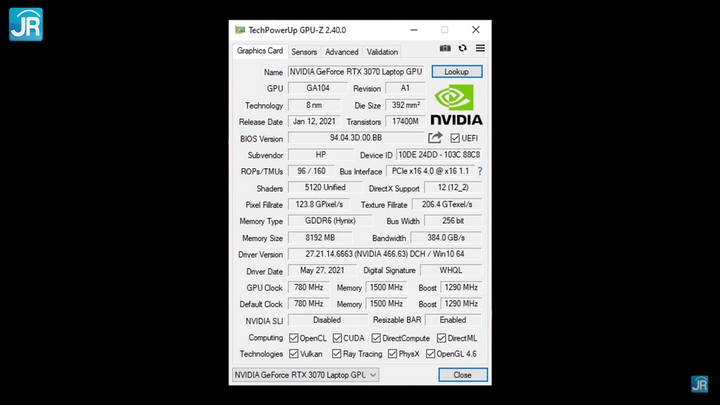Click the Subvendor value HP
Image resolution: width=720 pixels, height=405 pixels.
(321, 155)
